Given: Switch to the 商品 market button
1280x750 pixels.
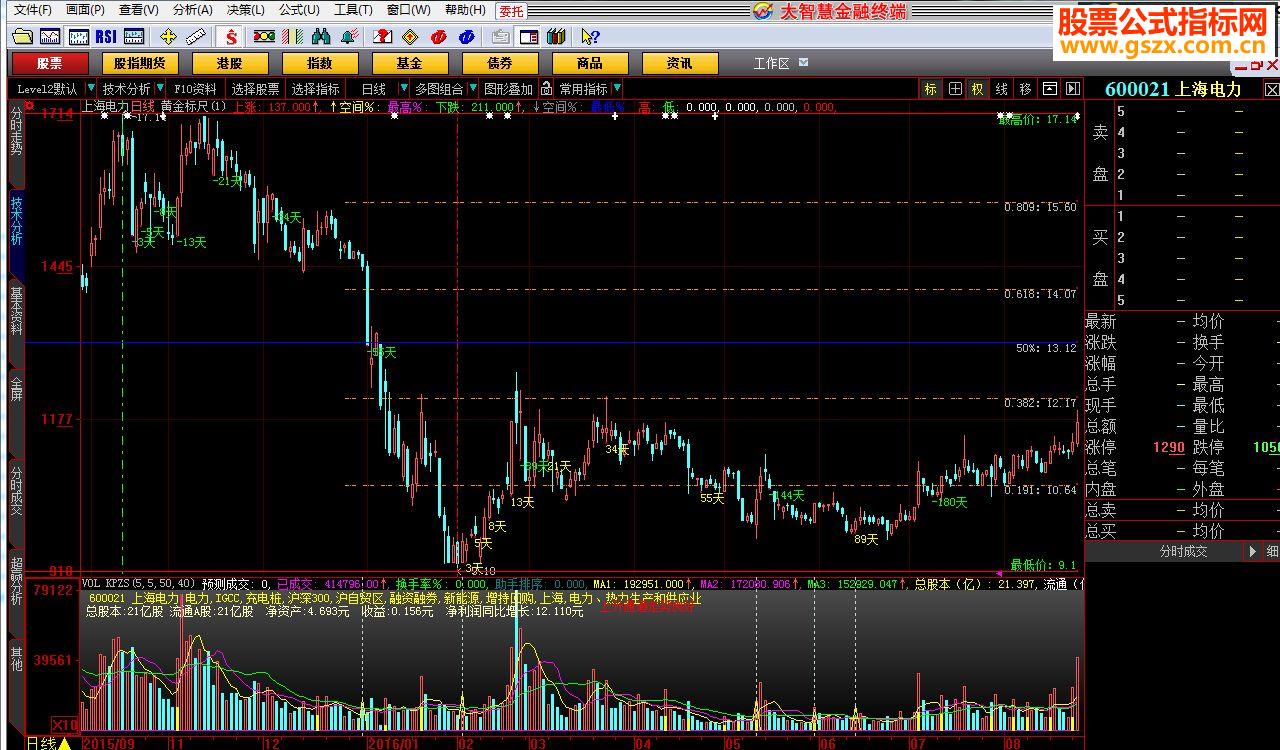Looking at the screenshot, I should click(x=590, y=63).
